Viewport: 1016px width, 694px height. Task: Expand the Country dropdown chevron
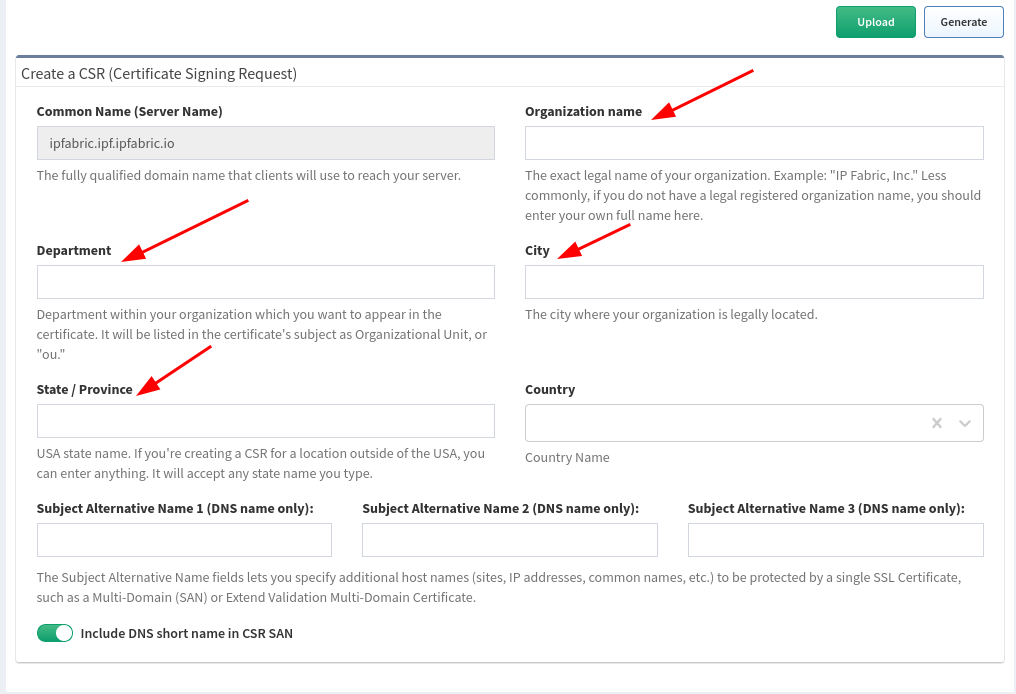[x=965, y=423]
